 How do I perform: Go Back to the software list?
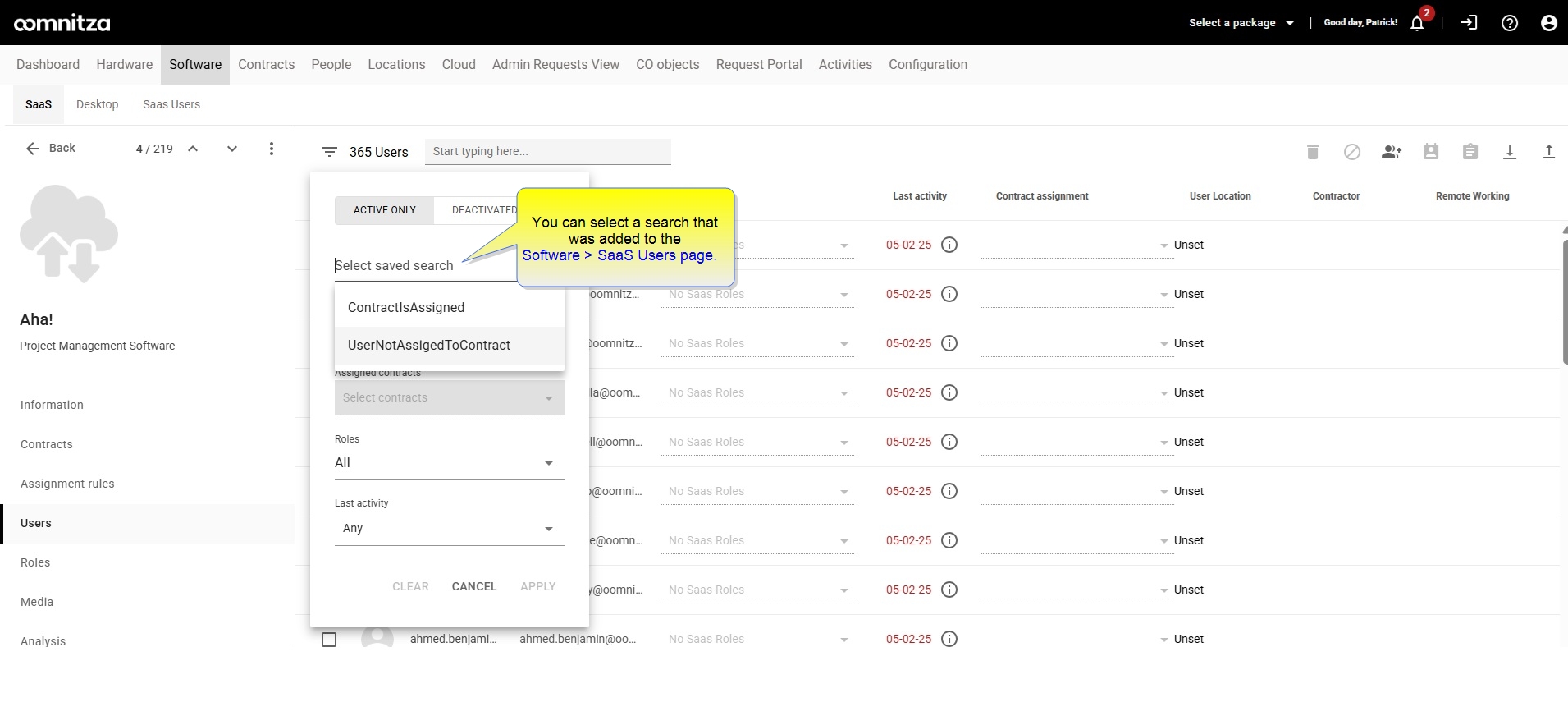click(x=51, y=149)
